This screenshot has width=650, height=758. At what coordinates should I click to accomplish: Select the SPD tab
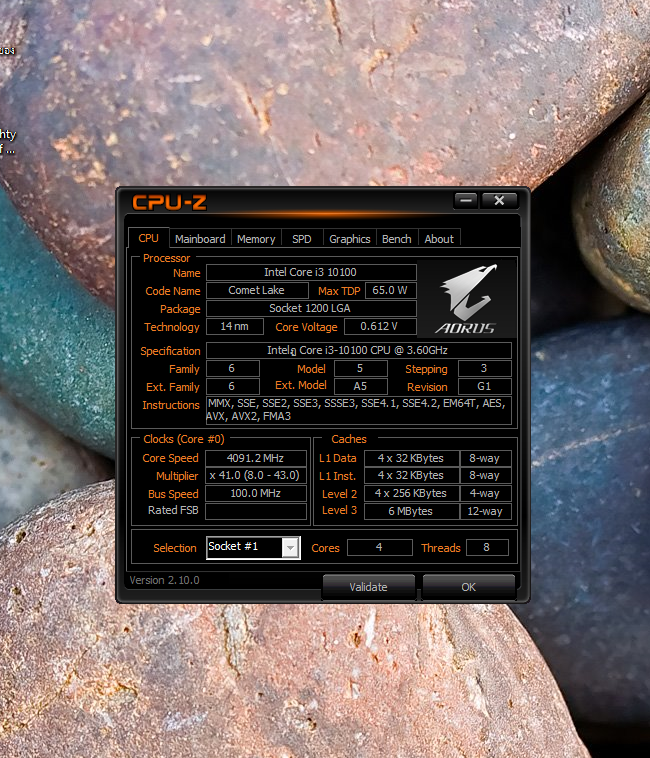(x=302, y=239)
